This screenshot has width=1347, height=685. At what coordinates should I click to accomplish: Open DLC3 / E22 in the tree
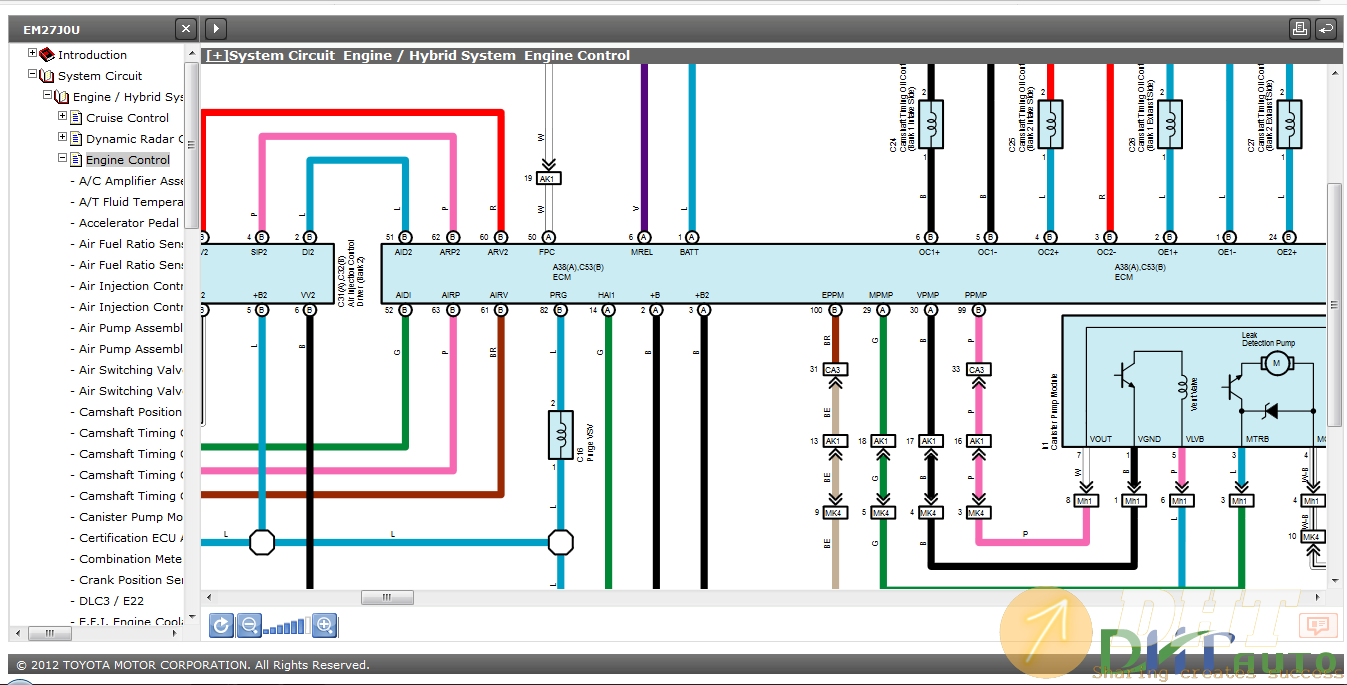[x=111, y=601]
